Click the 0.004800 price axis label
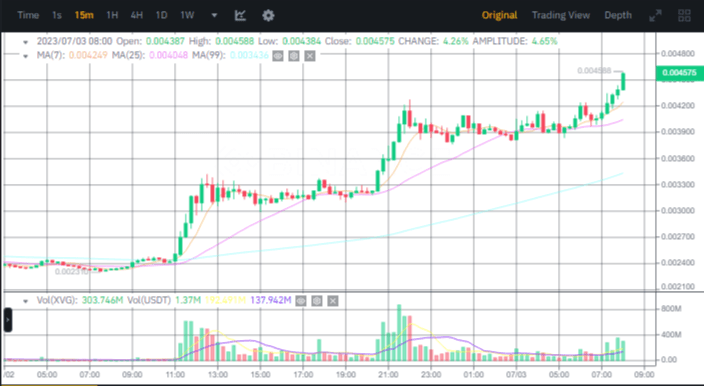Image resolution: width=704 pixels, height=386 pixels. point(678,54)
